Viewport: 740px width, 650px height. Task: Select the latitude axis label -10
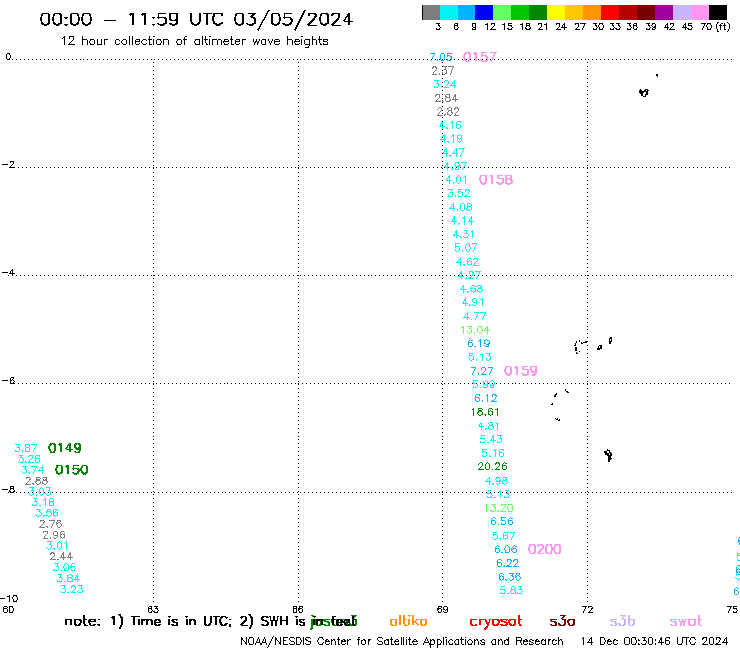(x=9, y=599)
